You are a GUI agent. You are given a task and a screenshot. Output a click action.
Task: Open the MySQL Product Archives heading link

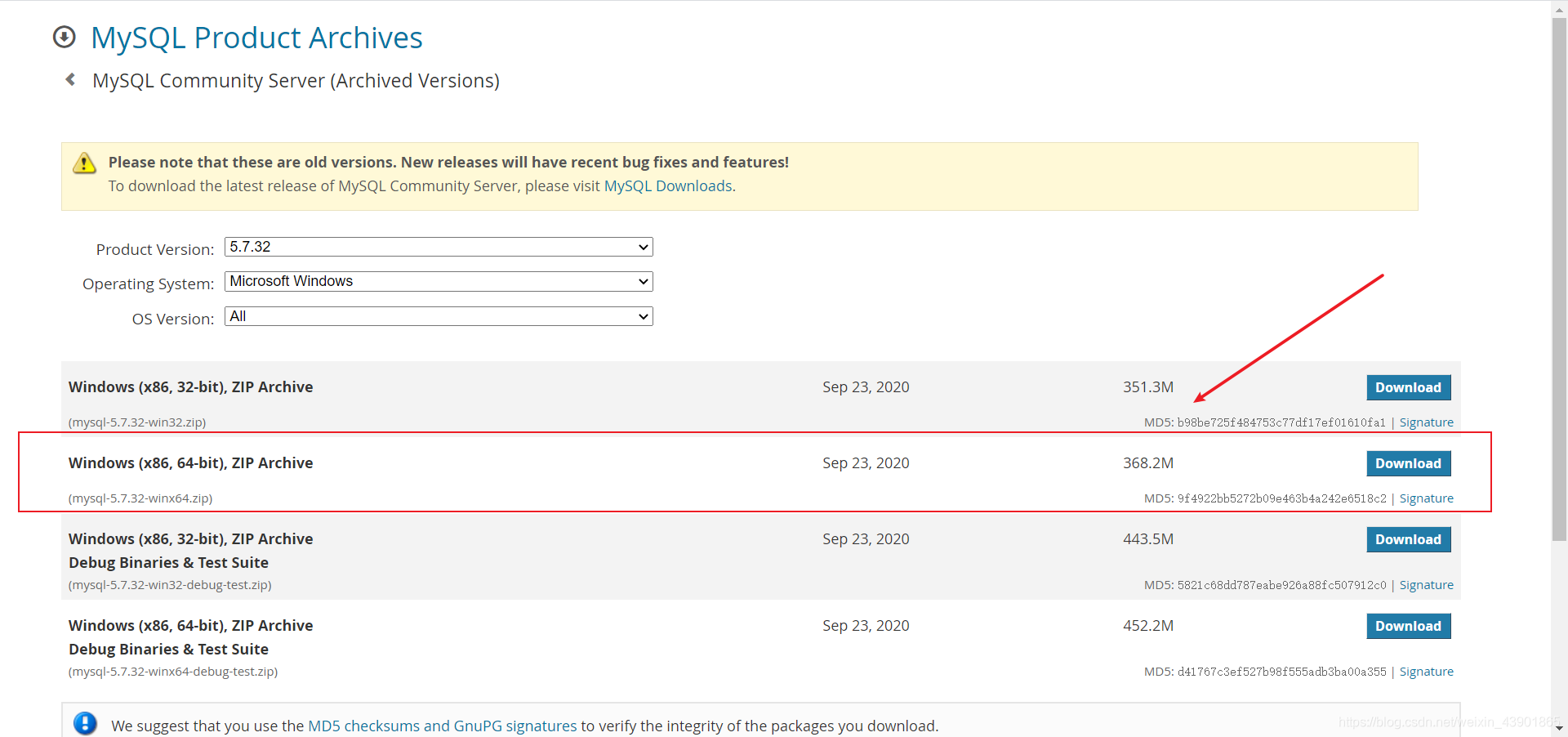[256, 38]
